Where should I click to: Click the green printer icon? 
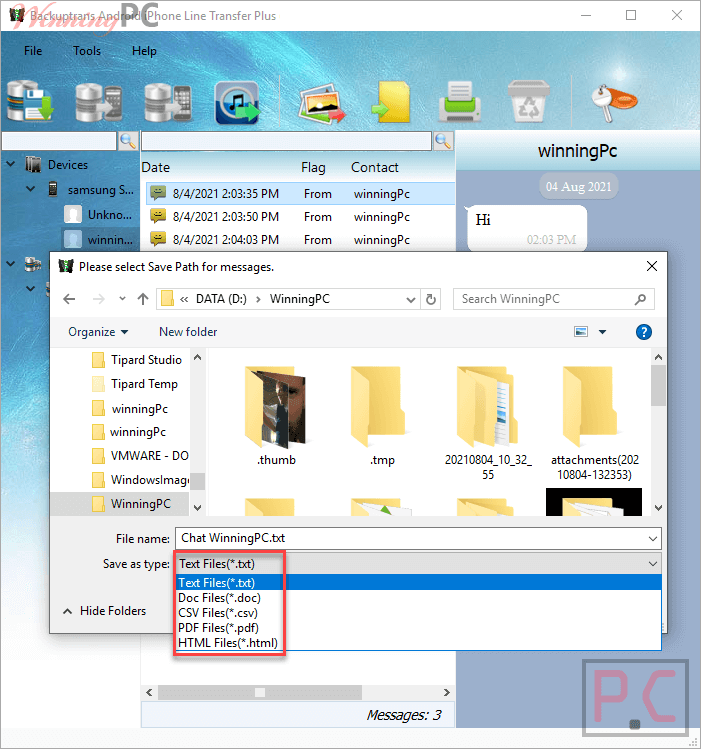pos(460,102)
